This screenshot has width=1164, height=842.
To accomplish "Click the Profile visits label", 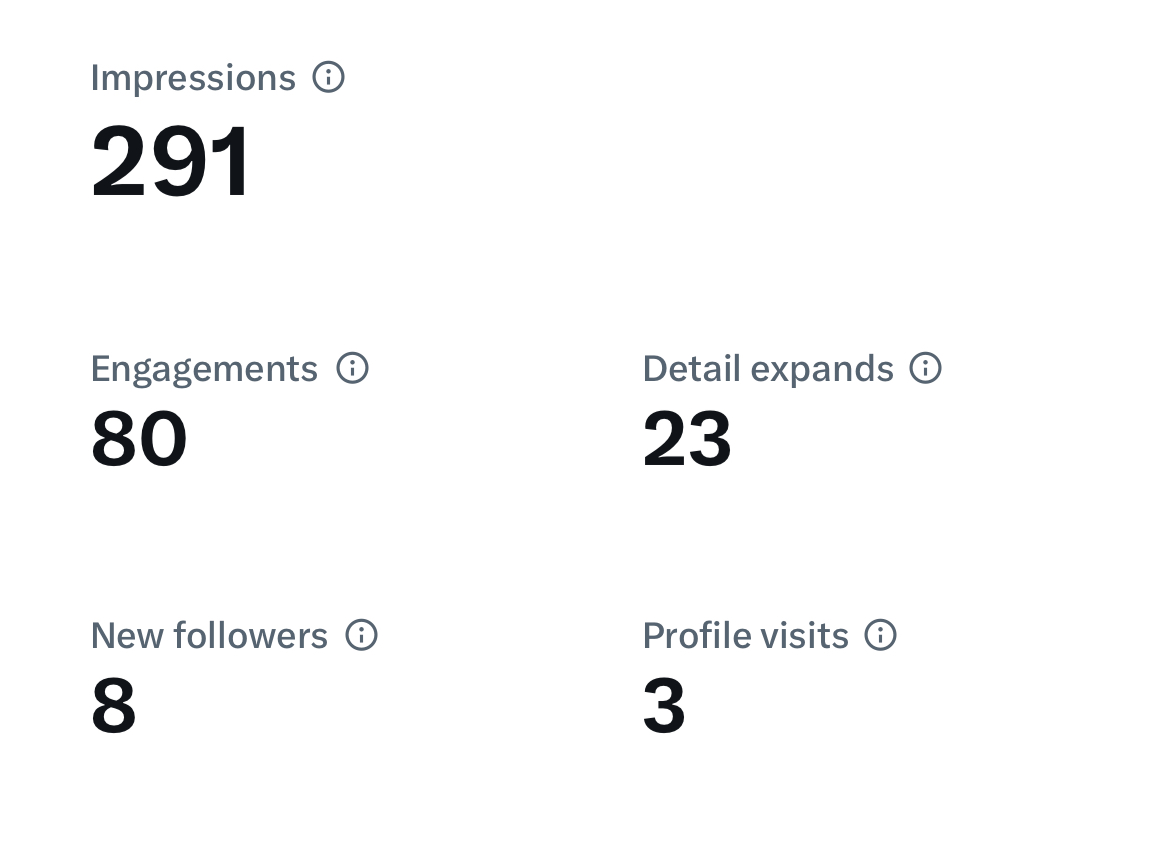I will click(745, 636).
